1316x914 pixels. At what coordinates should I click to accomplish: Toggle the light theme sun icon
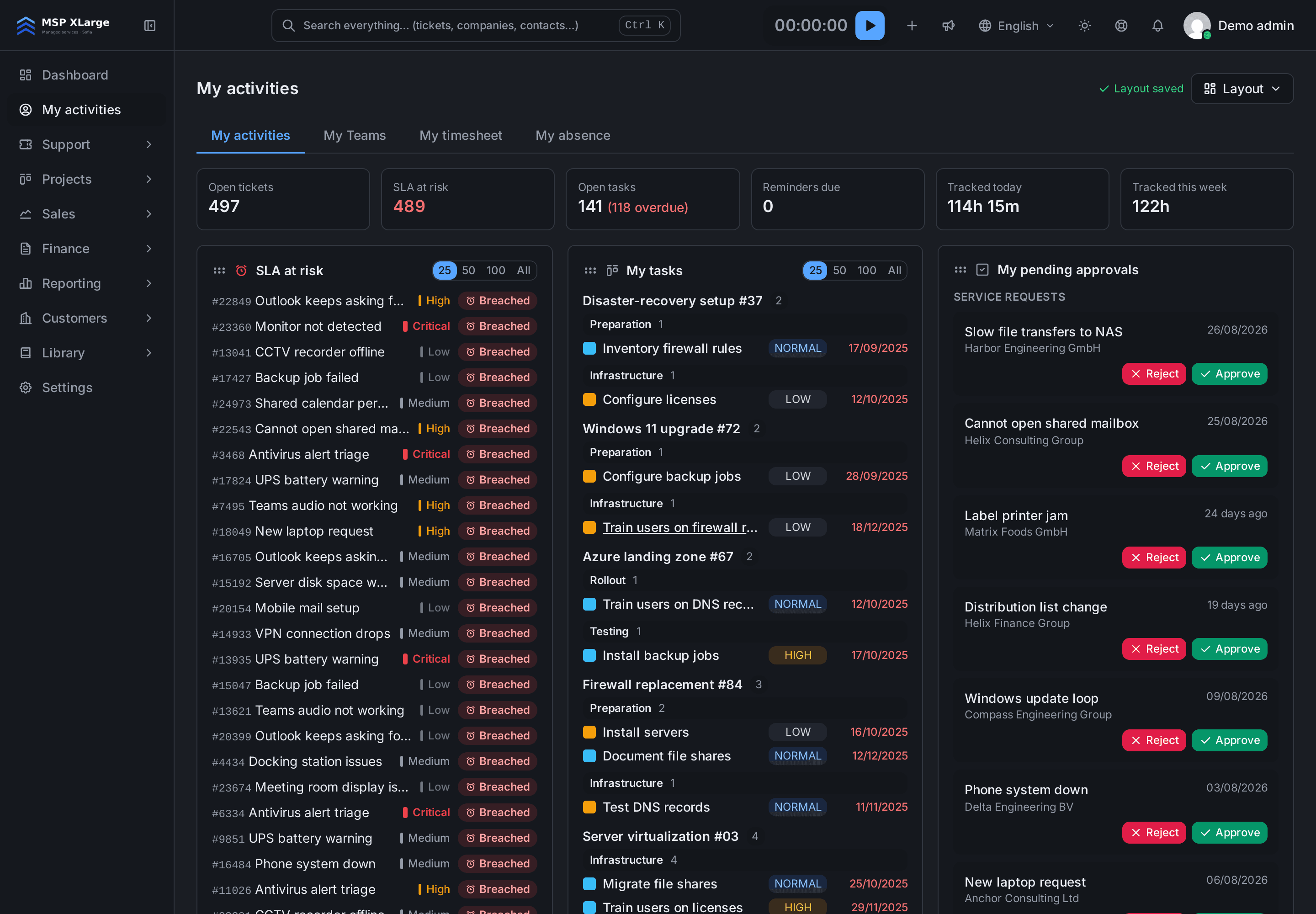[x=1084, y=26]
